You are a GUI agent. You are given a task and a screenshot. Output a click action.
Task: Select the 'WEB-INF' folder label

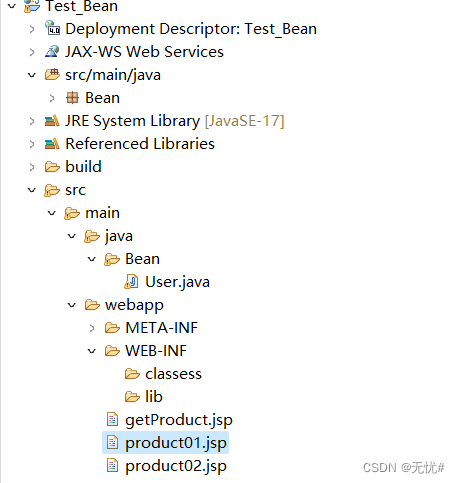point(156,351)
